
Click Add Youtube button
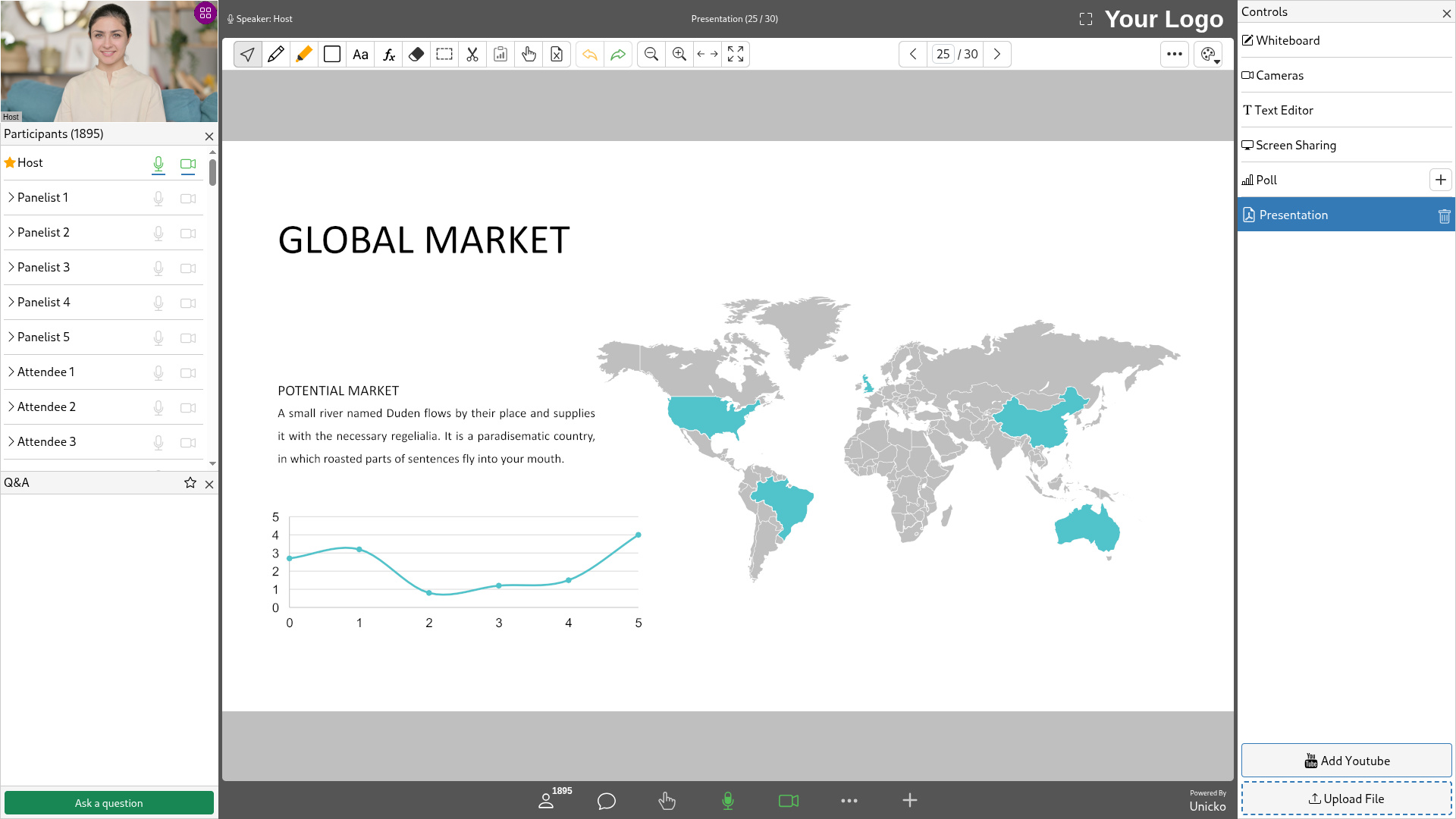(x=1346, y=761)
